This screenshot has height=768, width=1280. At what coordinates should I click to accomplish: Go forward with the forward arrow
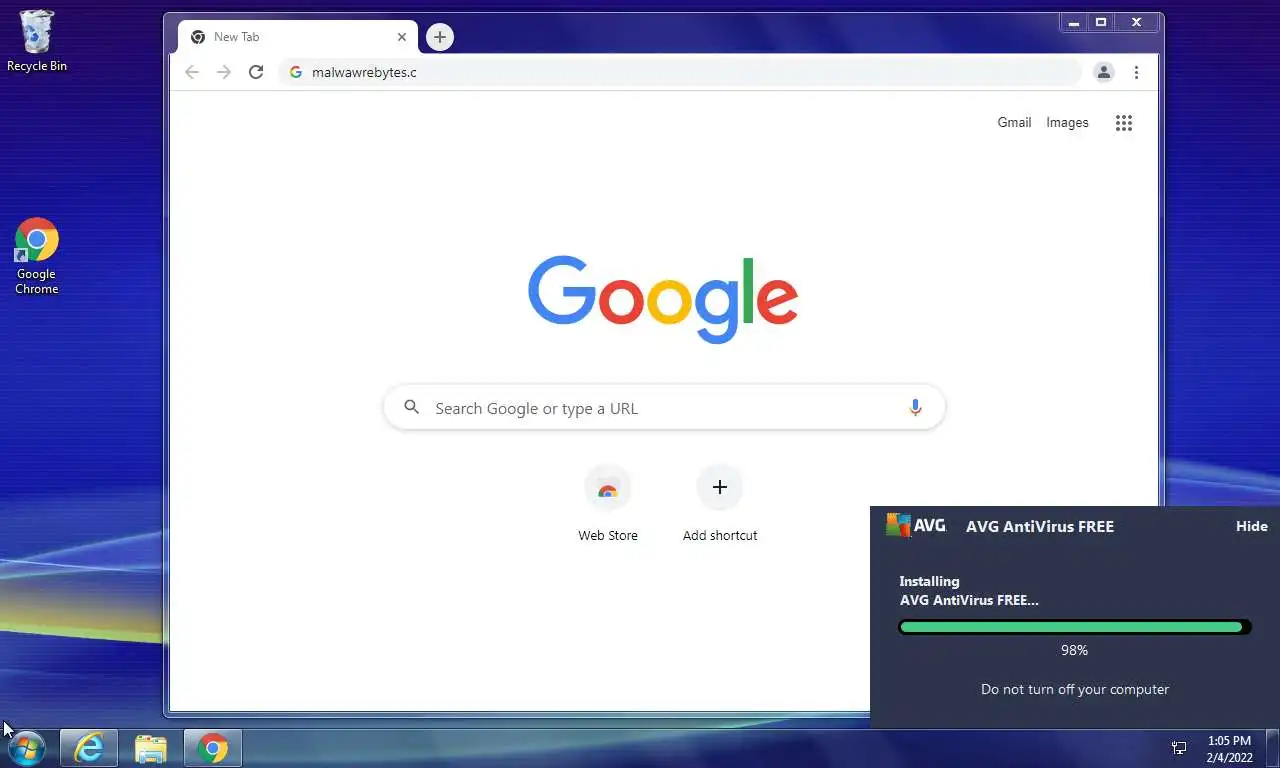click(x=224, y=72)
